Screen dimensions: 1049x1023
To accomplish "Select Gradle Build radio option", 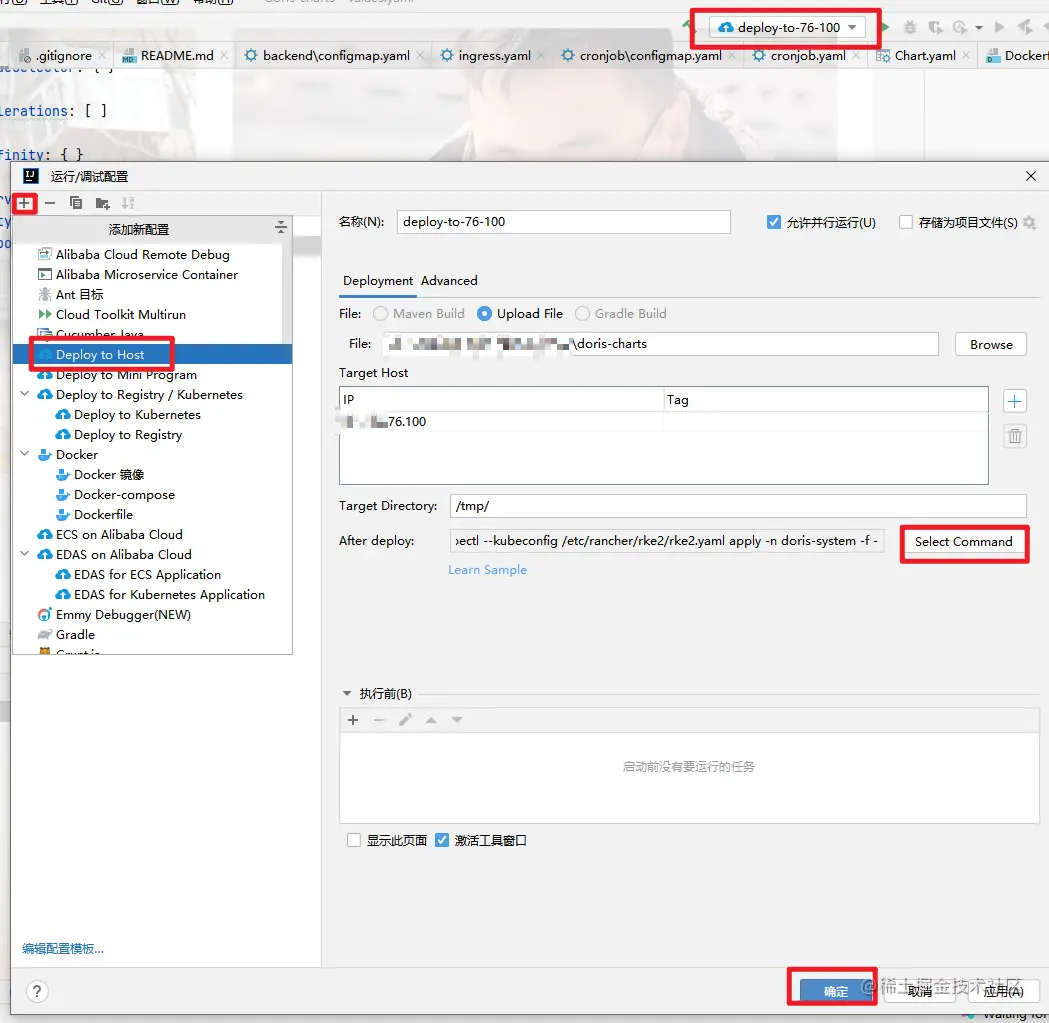I will 582,314.
